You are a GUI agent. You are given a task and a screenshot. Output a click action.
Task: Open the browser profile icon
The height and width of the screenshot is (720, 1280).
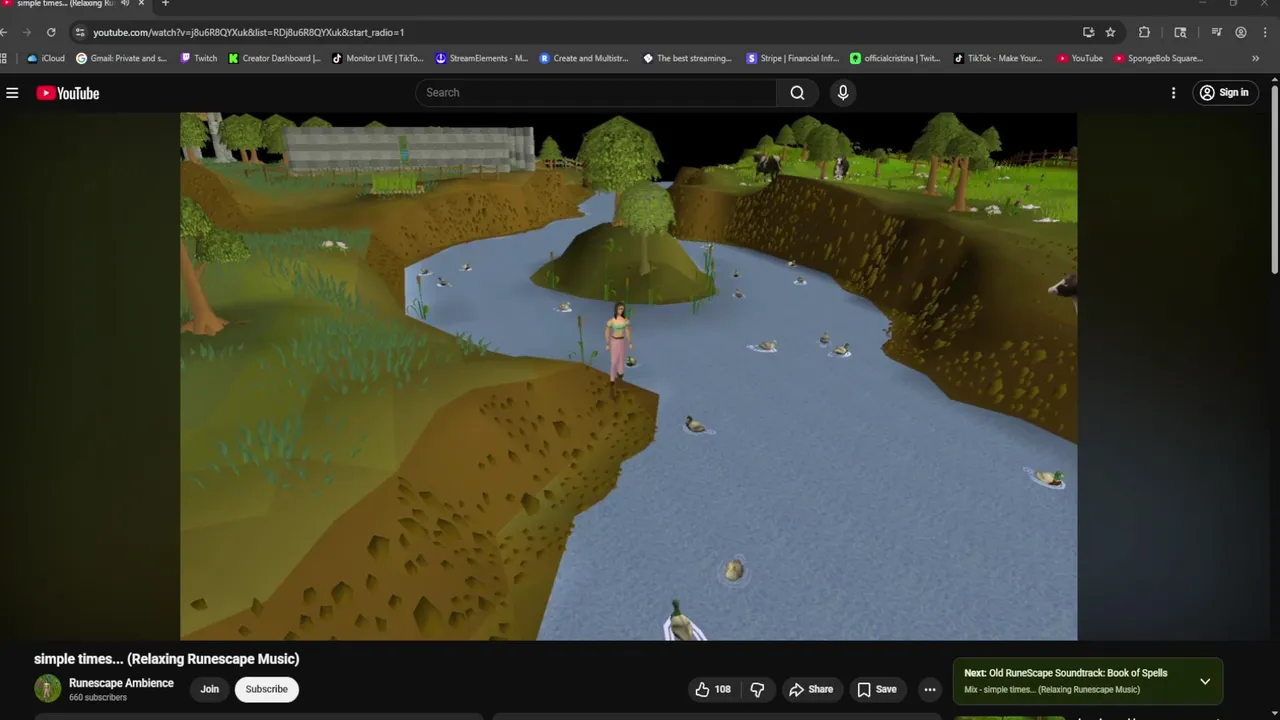tap(1241, 32)
